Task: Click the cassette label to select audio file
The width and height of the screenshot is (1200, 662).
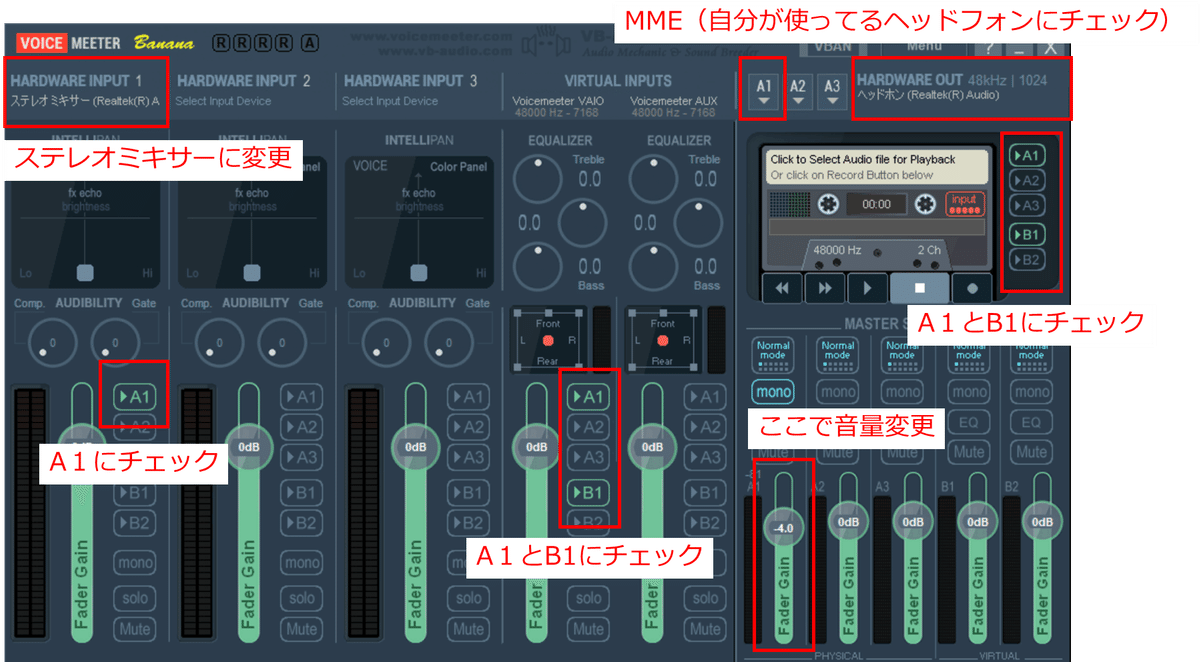Action: (x=876, y=167)
